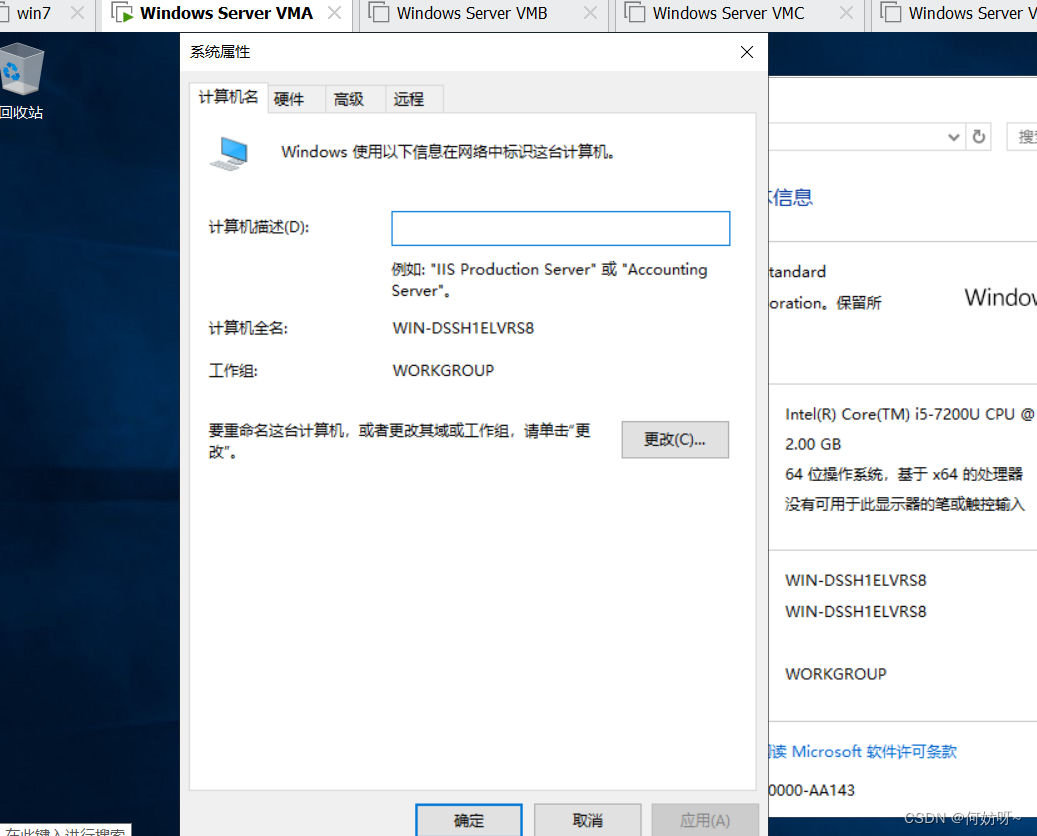
Task: Open the Recycle Bin desktop icon
Action: point(21,81)
